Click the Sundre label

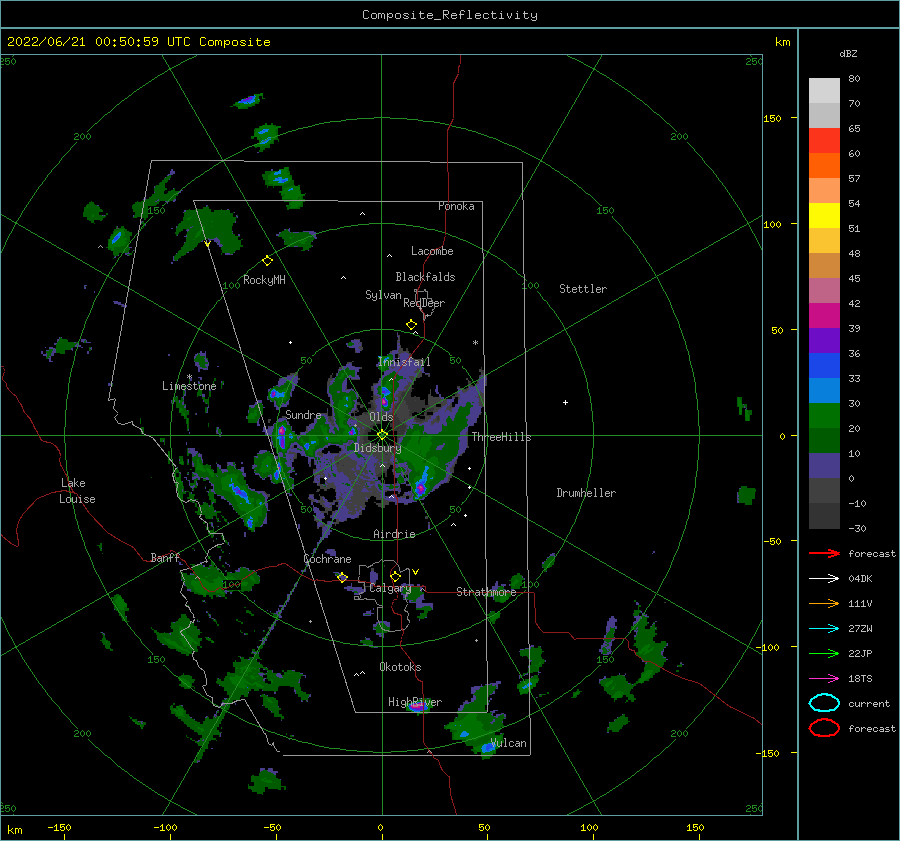303,414
